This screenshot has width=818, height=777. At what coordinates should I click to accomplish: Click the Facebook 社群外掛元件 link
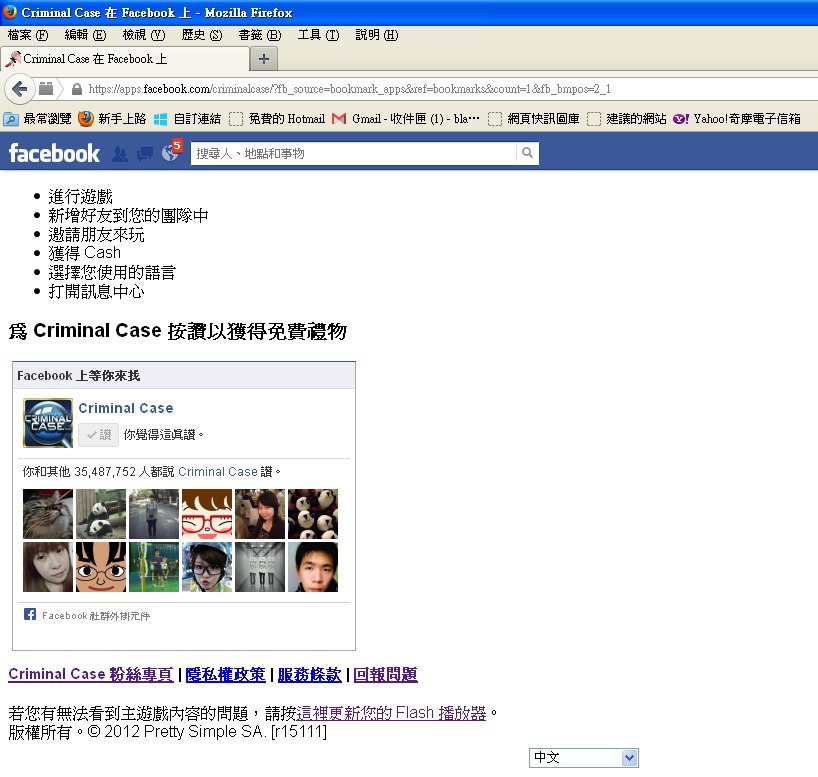(96, 616)
